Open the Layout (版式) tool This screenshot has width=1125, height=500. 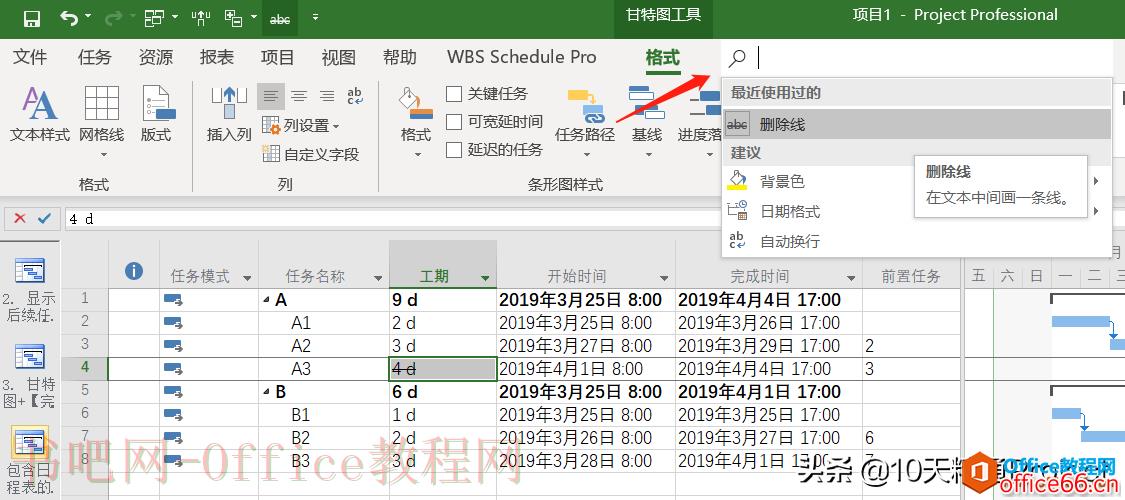tap(156, 115)
